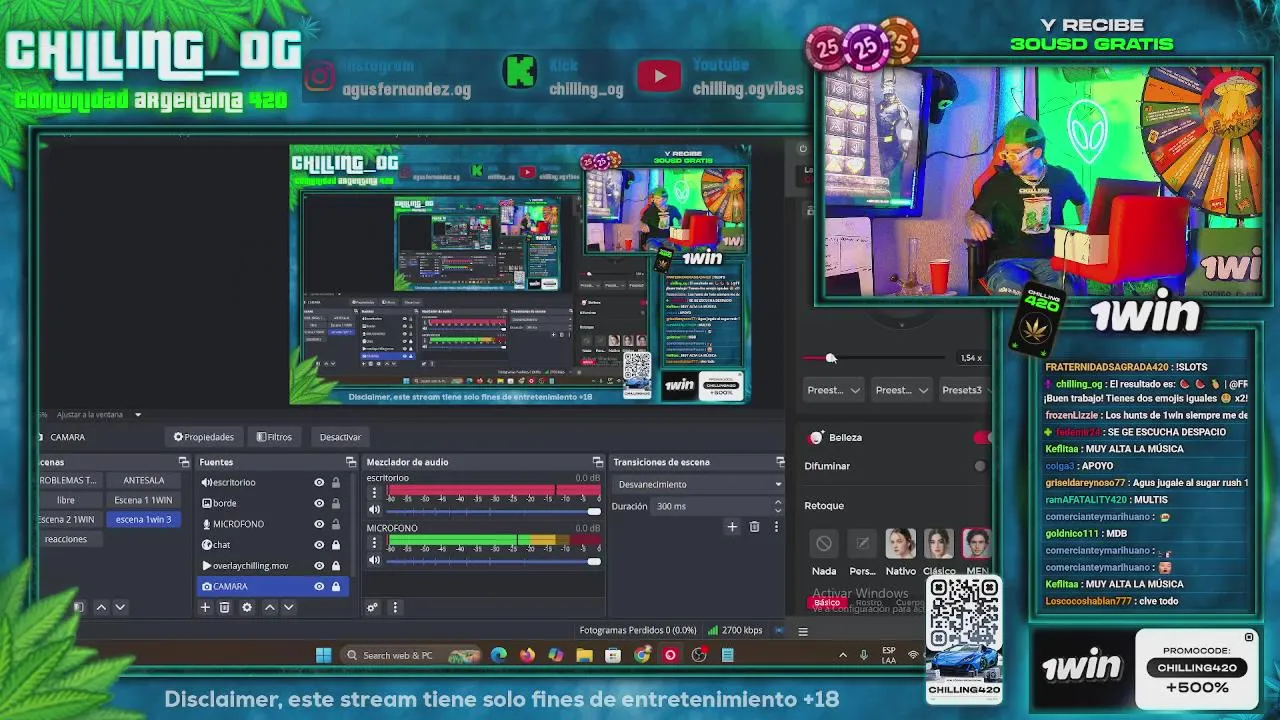This screenshot has width=1280, height=720.
Task: Open audio mixer three-dot menu
Action: pos(395,607)
